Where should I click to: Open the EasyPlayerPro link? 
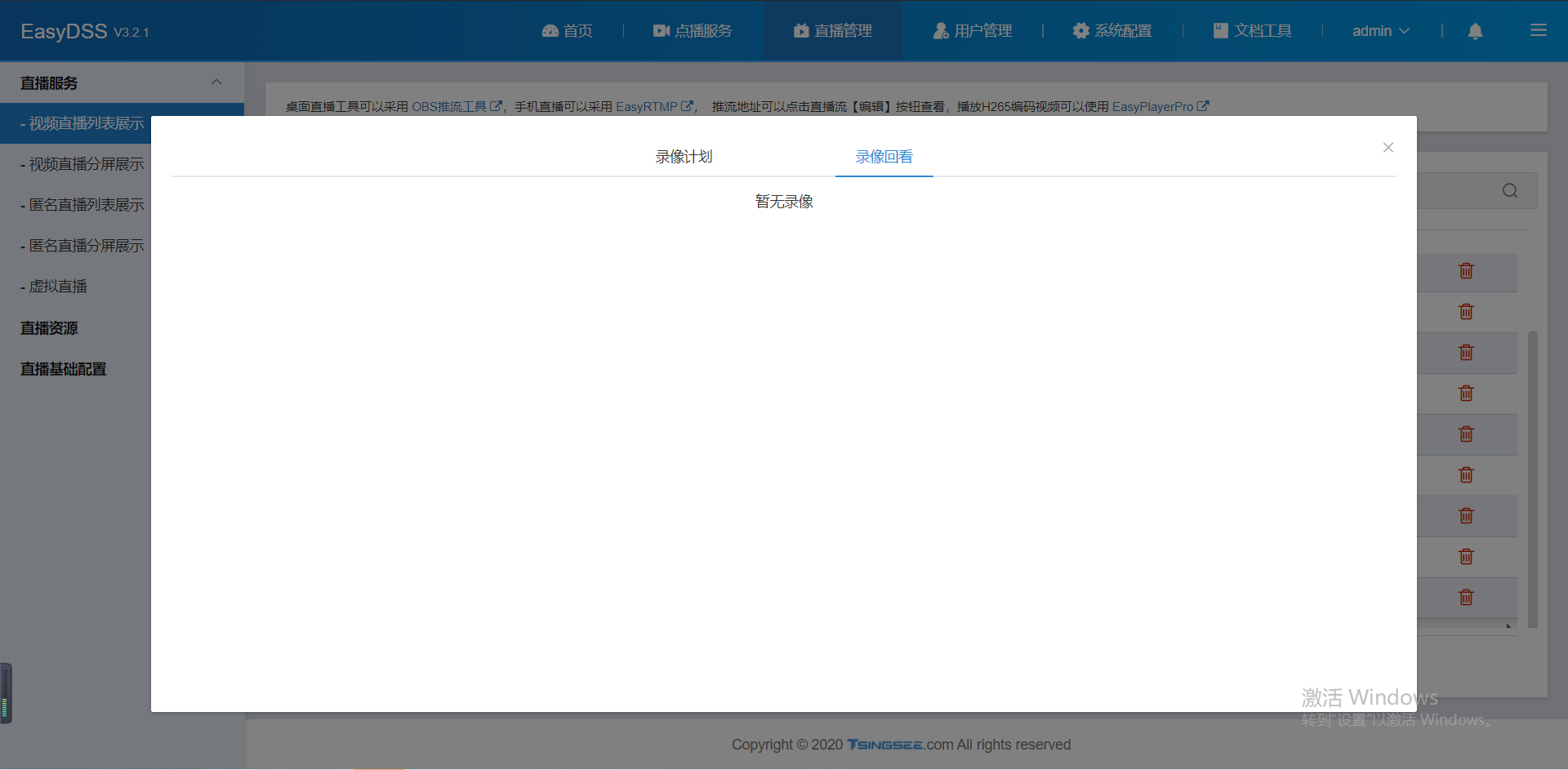1160,106
